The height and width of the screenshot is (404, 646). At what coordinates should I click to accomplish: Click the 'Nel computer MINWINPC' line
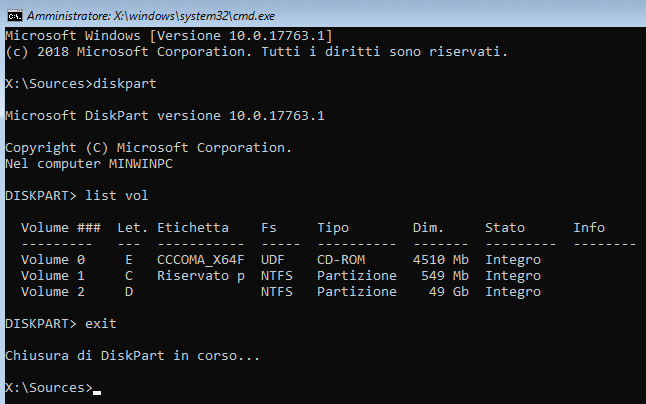point(89,163)
